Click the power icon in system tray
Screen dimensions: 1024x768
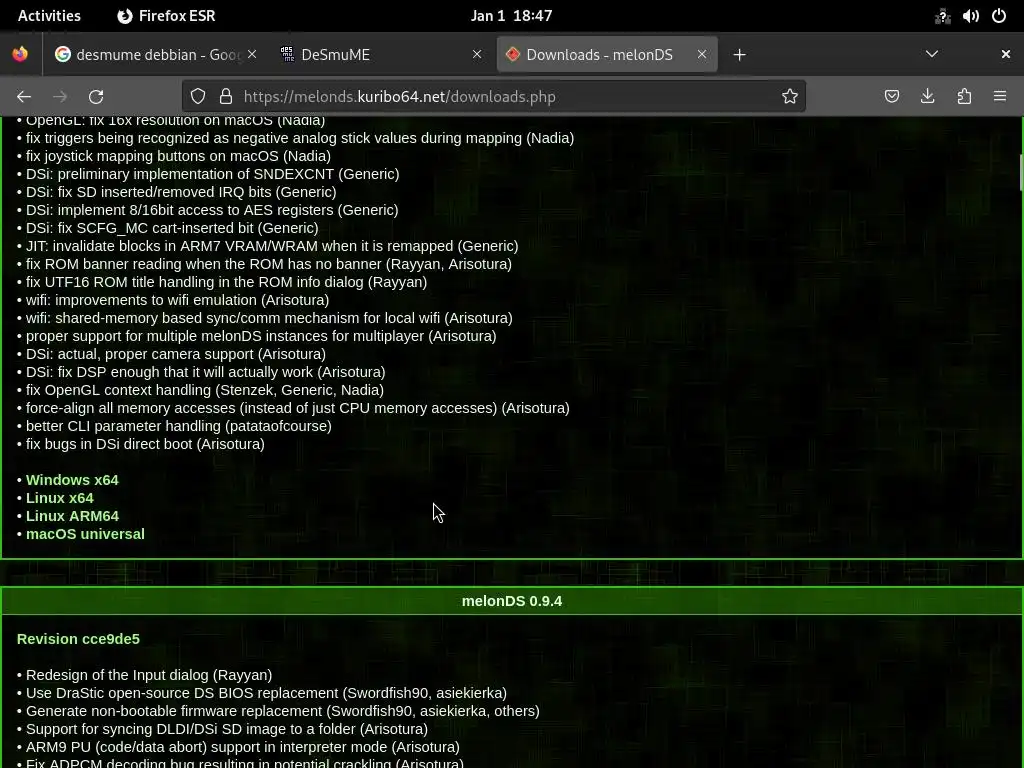pyautogui.click(x=999, y=16)
